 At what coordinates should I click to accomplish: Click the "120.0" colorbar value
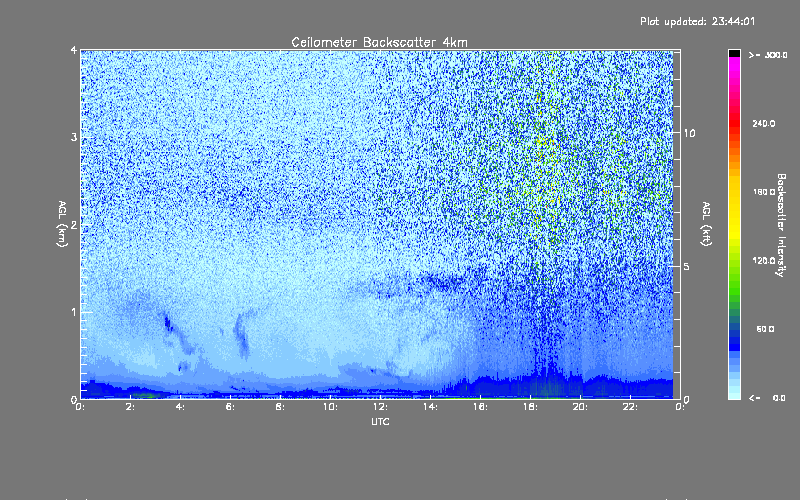[x=764, y=260]
